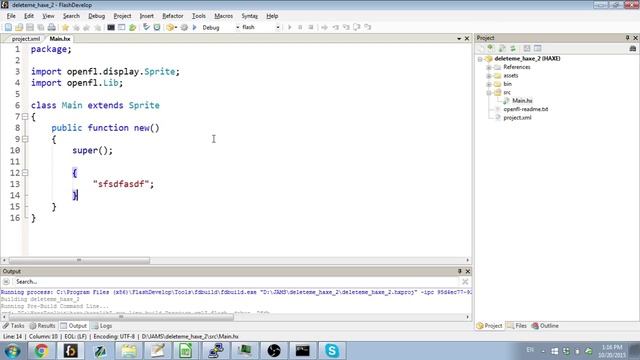Viewport: 640px width, 360px height.
Task: Collapse the src folder
Action: pyautogui.click(x=489, y=93)
